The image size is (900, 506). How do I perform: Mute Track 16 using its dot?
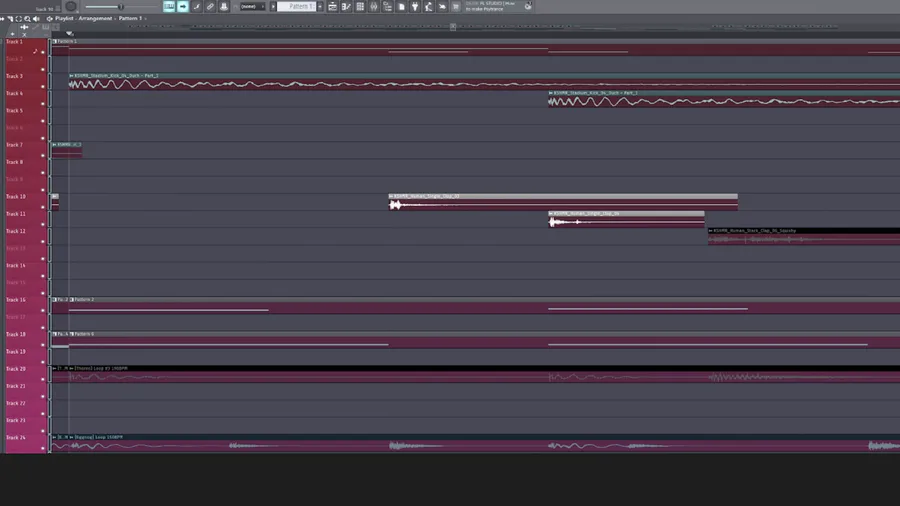[x=42, y=310]
